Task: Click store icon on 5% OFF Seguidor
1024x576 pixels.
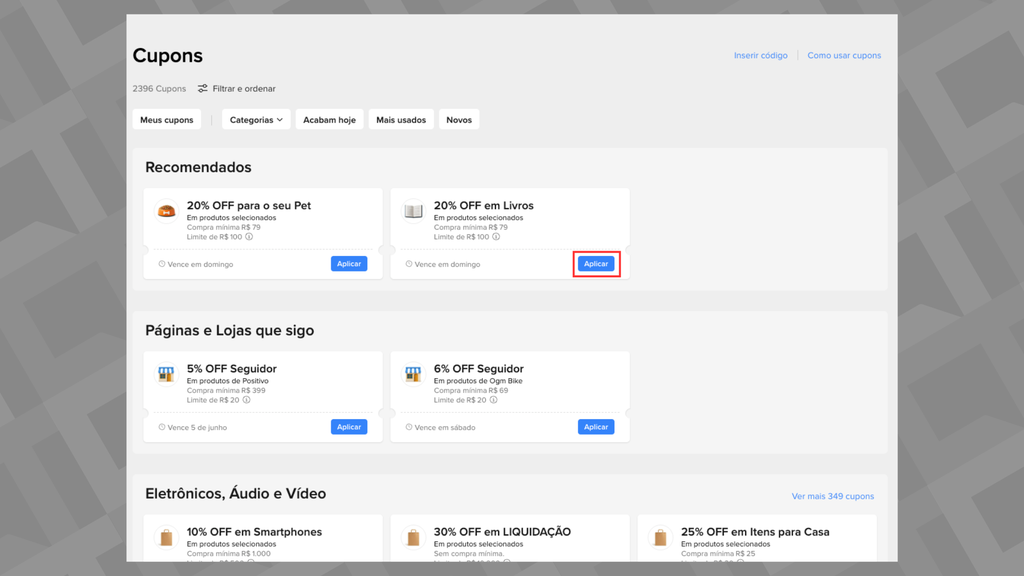Action: coord(167,374)
